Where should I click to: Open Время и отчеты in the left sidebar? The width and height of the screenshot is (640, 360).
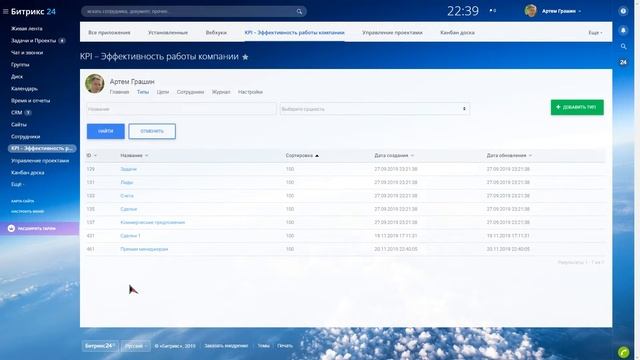[x=31, y=100]
